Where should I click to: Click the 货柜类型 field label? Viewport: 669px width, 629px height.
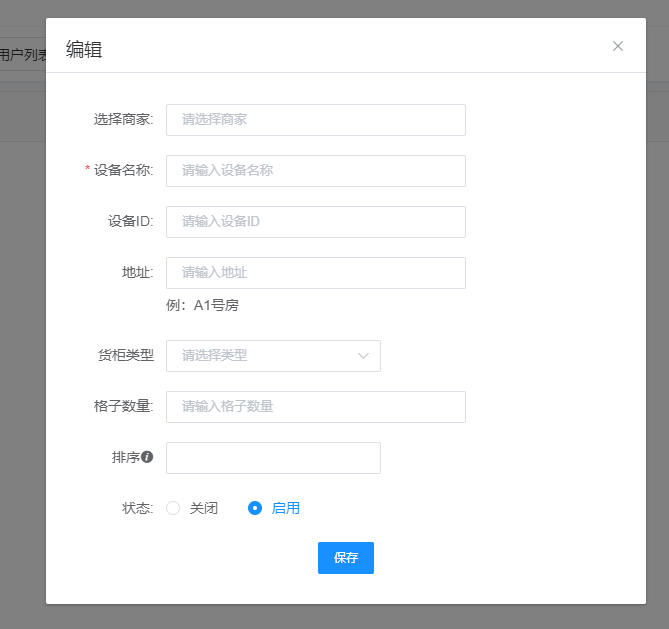click(x=125, y=356)
